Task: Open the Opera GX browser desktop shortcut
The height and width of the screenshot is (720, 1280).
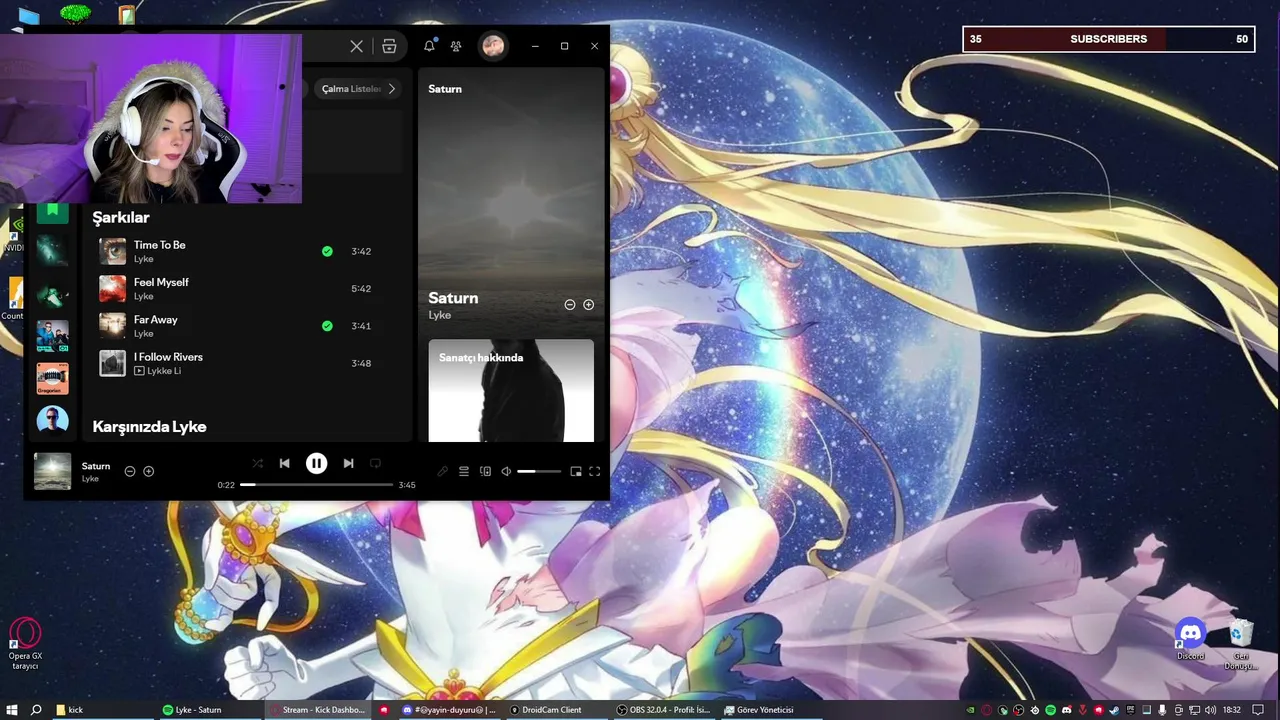Action: (x=25, y=644)
